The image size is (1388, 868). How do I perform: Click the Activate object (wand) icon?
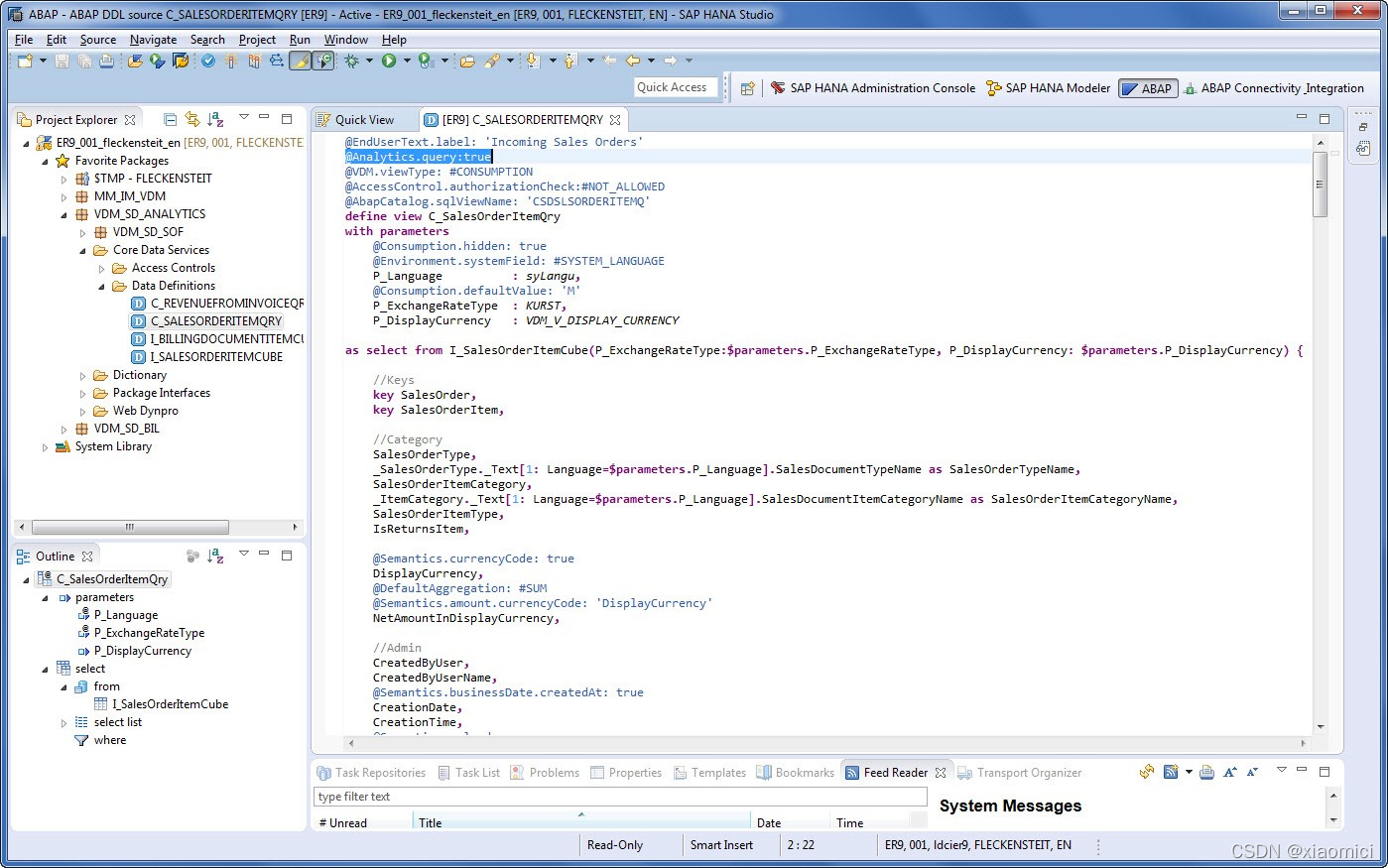(x=231, y=61)
